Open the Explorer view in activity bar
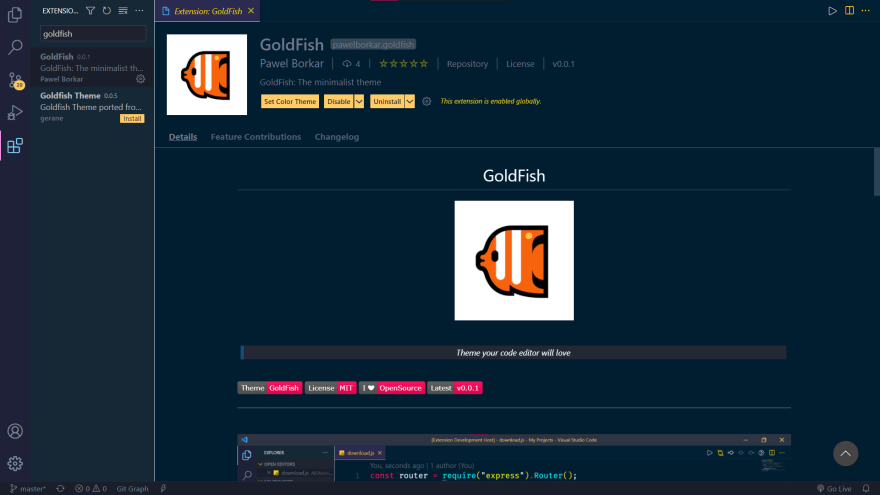 (x=15, y=15)
